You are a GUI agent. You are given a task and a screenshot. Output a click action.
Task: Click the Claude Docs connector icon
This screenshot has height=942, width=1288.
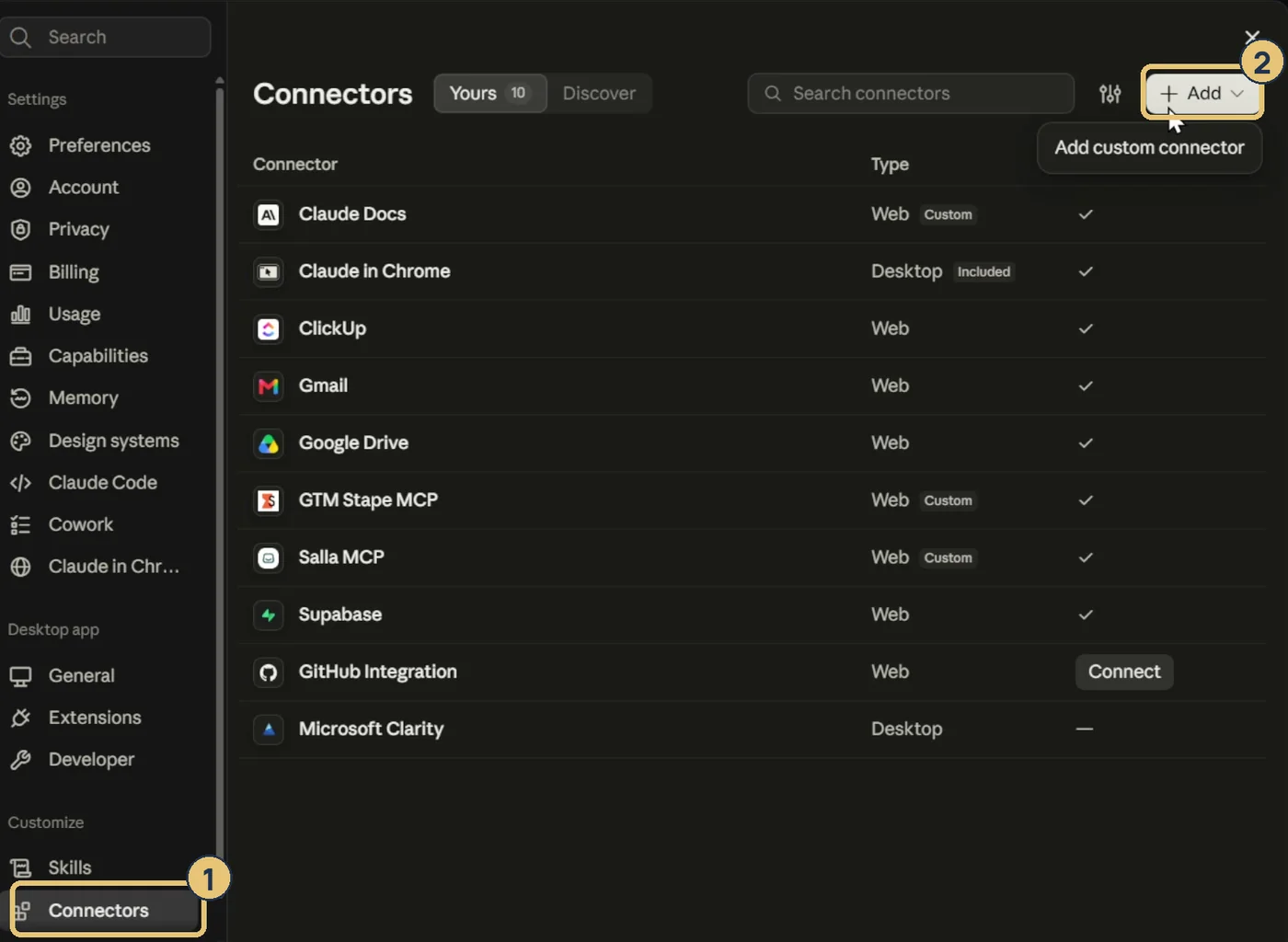[x=268, y=214]
